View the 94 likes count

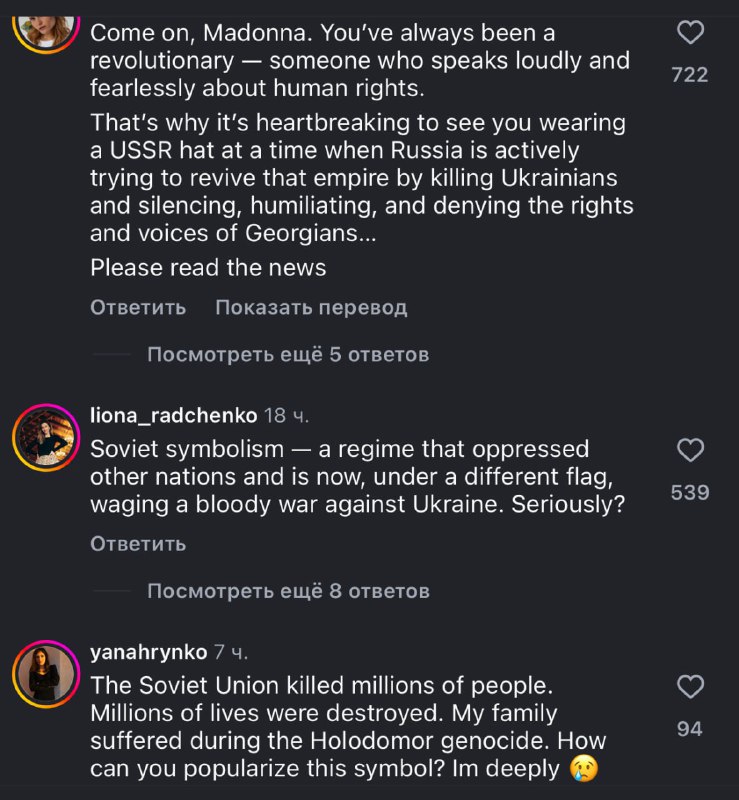(x=690, y=729)
